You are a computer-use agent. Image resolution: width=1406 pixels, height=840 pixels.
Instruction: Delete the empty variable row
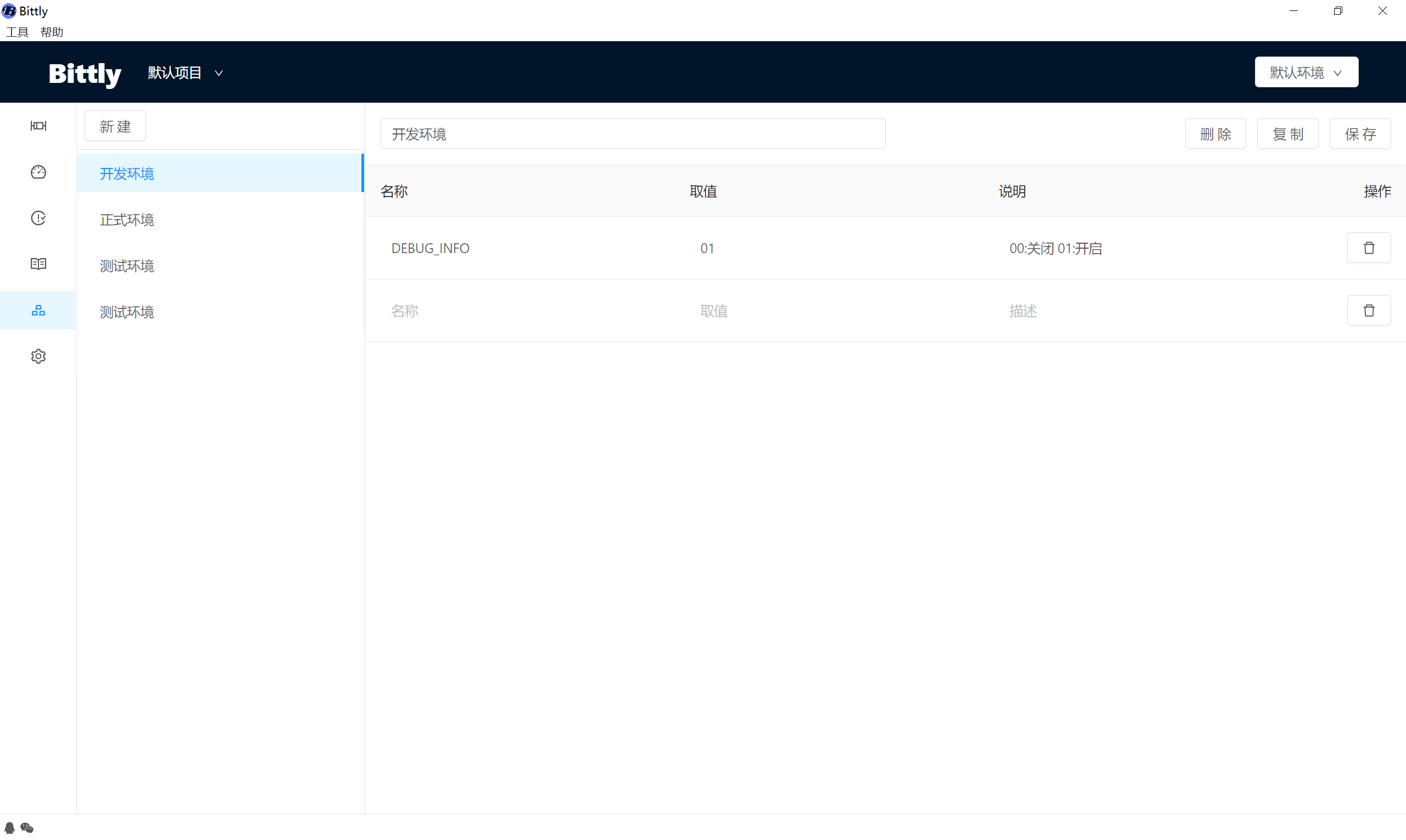(x=1369, y=311)
